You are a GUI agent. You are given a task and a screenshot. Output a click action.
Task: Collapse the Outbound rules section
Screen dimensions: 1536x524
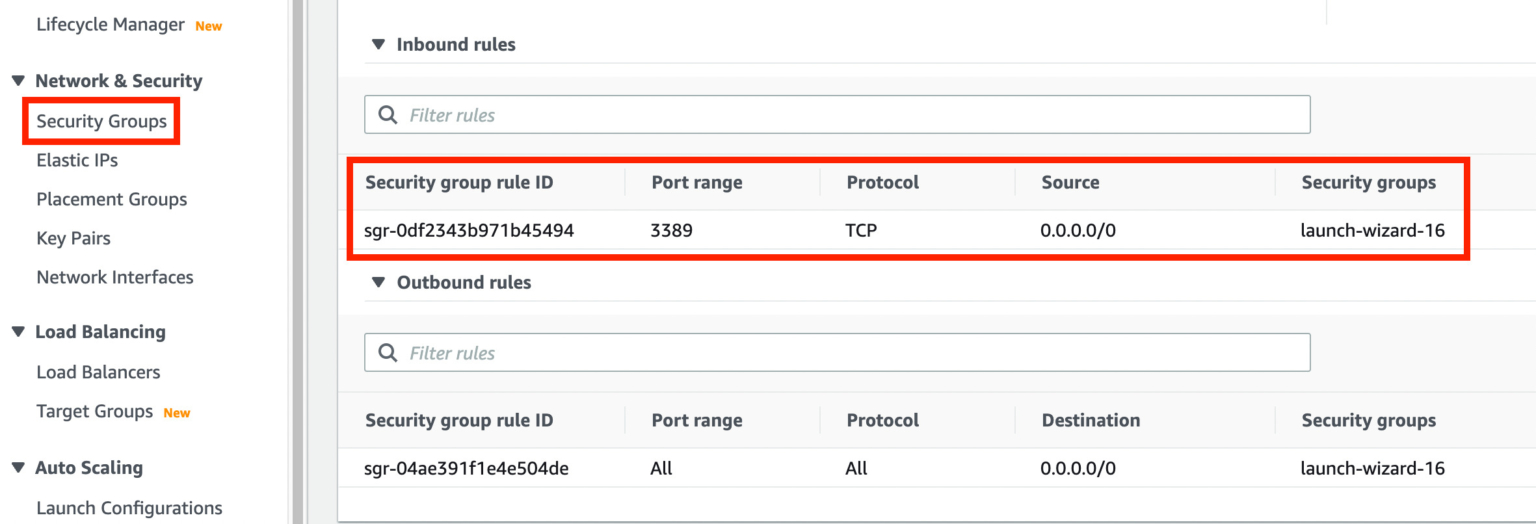378,283
